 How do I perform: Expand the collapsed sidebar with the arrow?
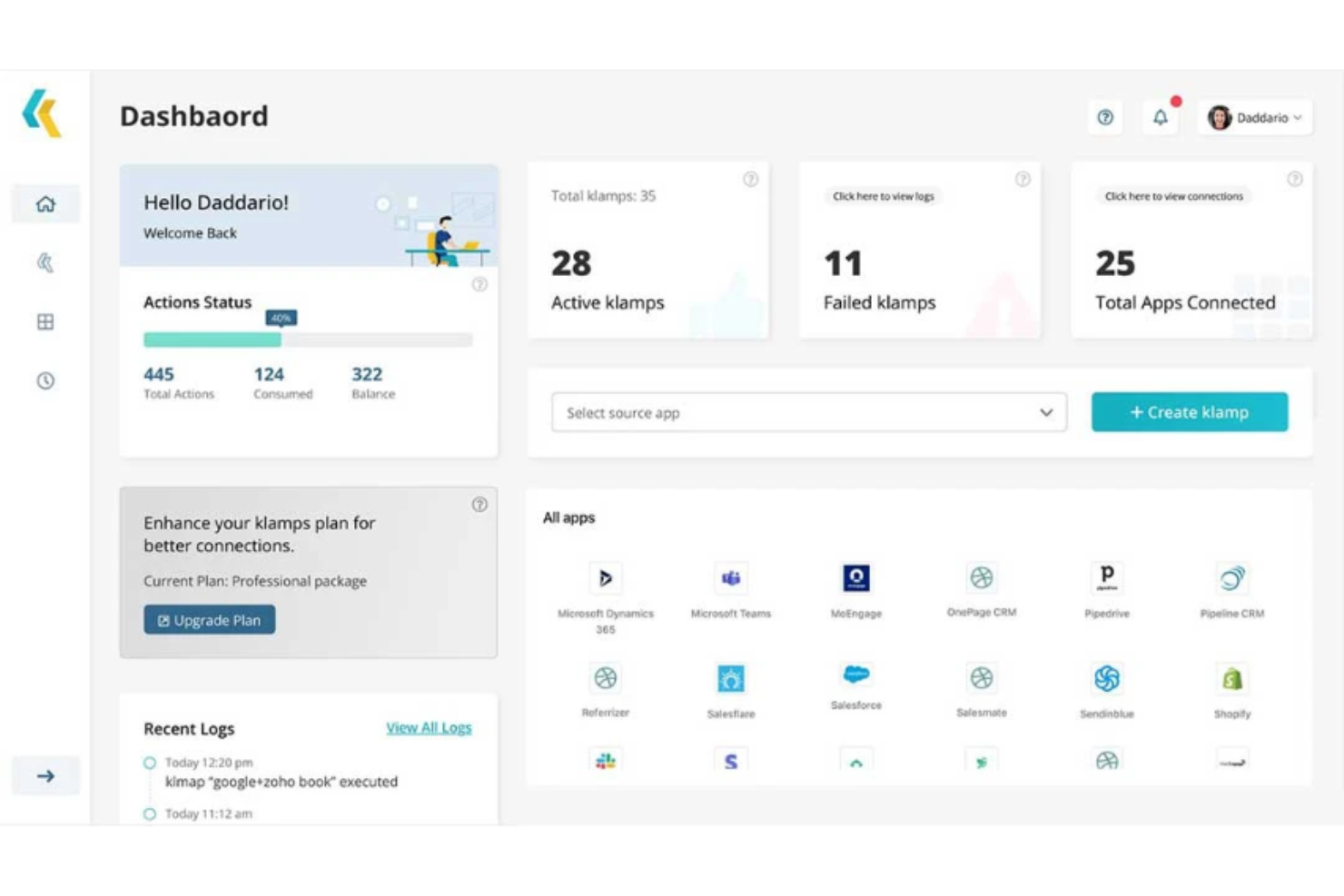[44, 775]
